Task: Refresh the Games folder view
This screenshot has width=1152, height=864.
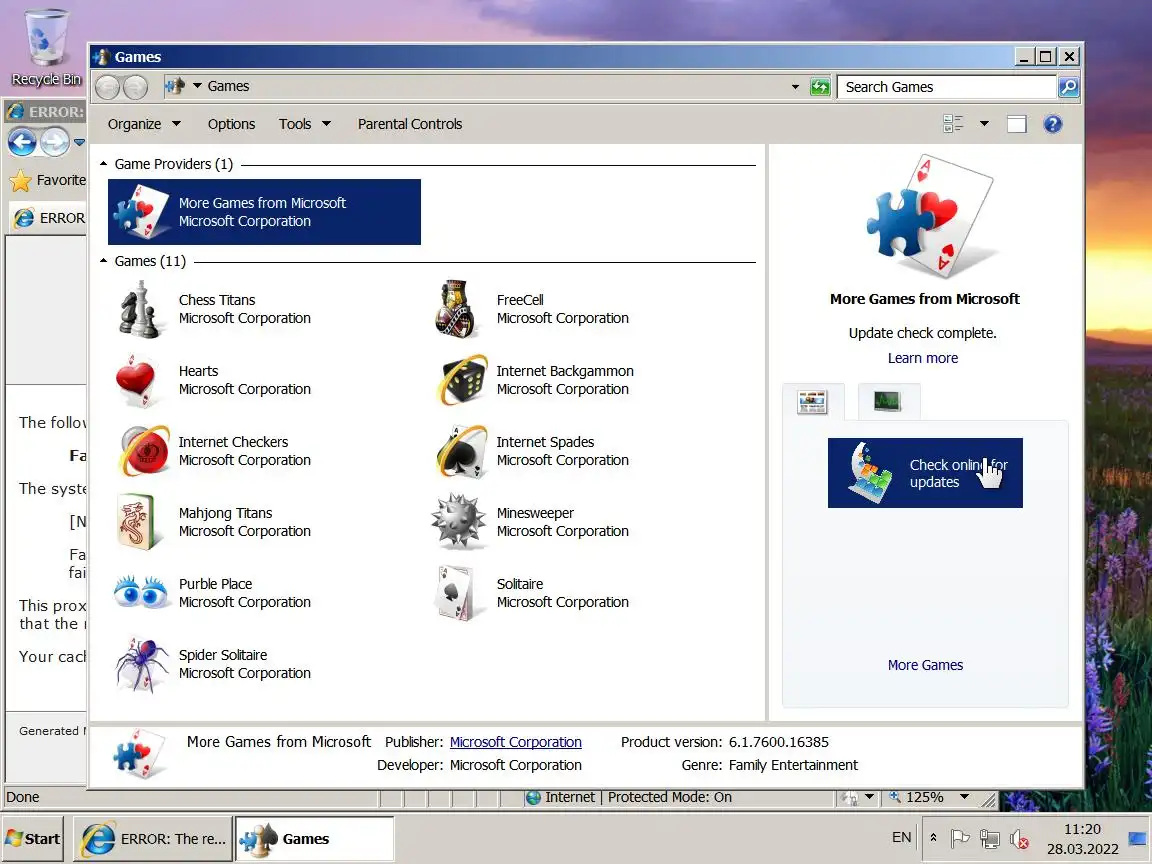Action: pos(820,87)
